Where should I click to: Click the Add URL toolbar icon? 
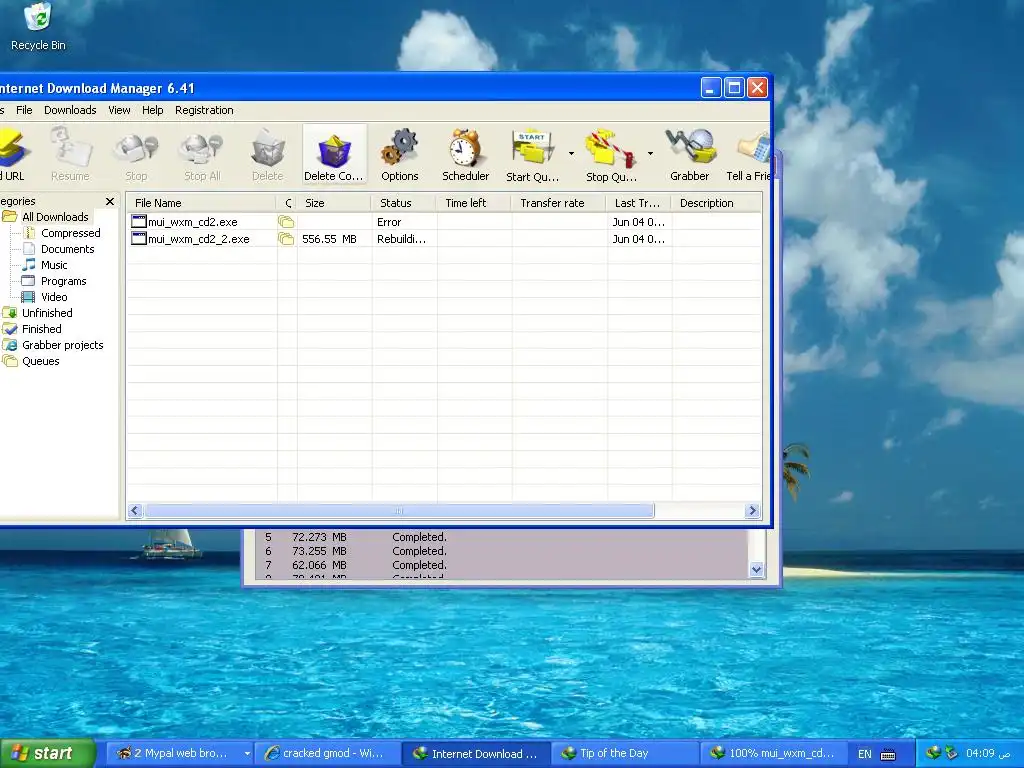13,154
